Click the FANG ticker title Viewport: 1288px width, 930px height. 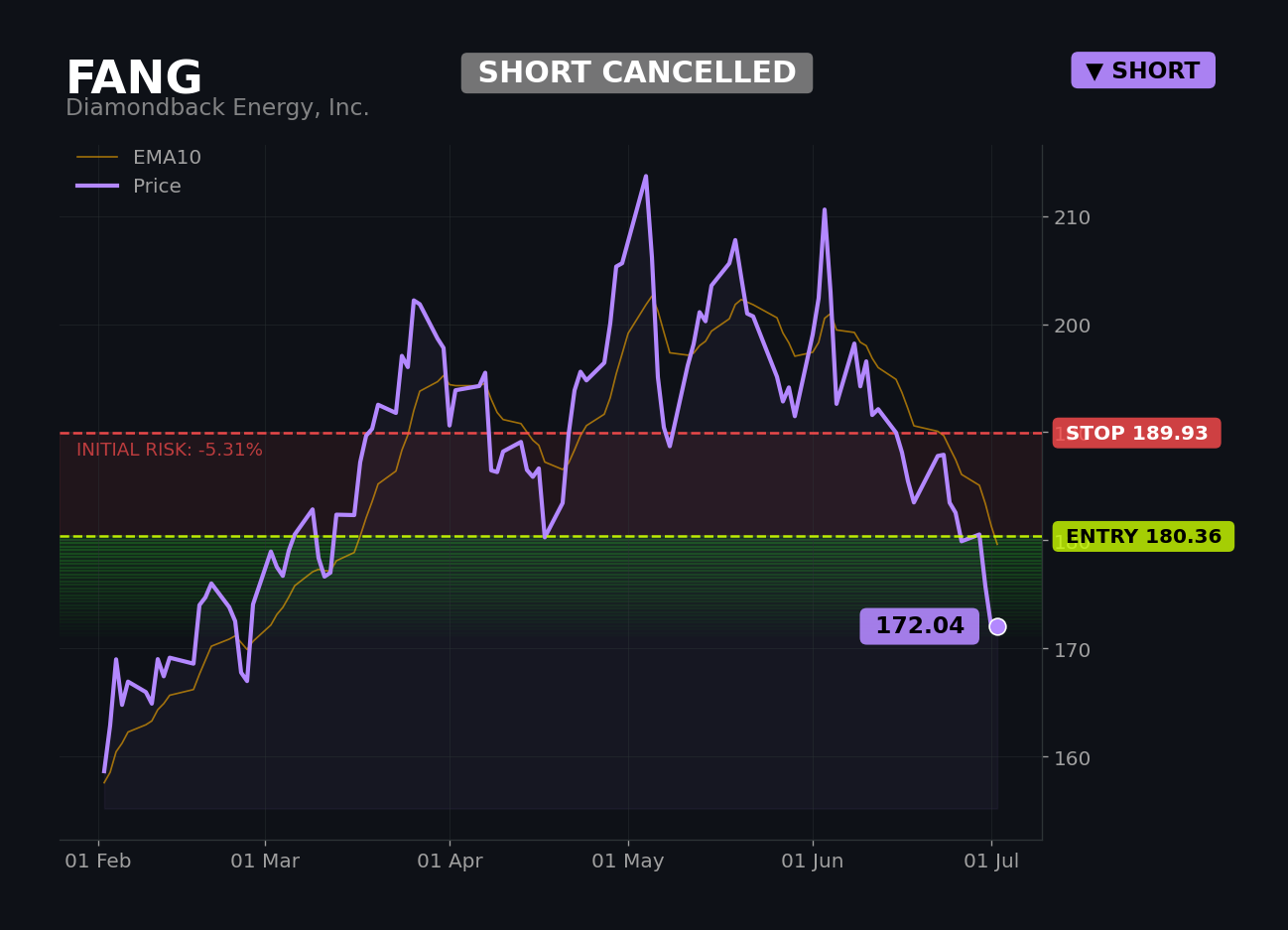134,79
